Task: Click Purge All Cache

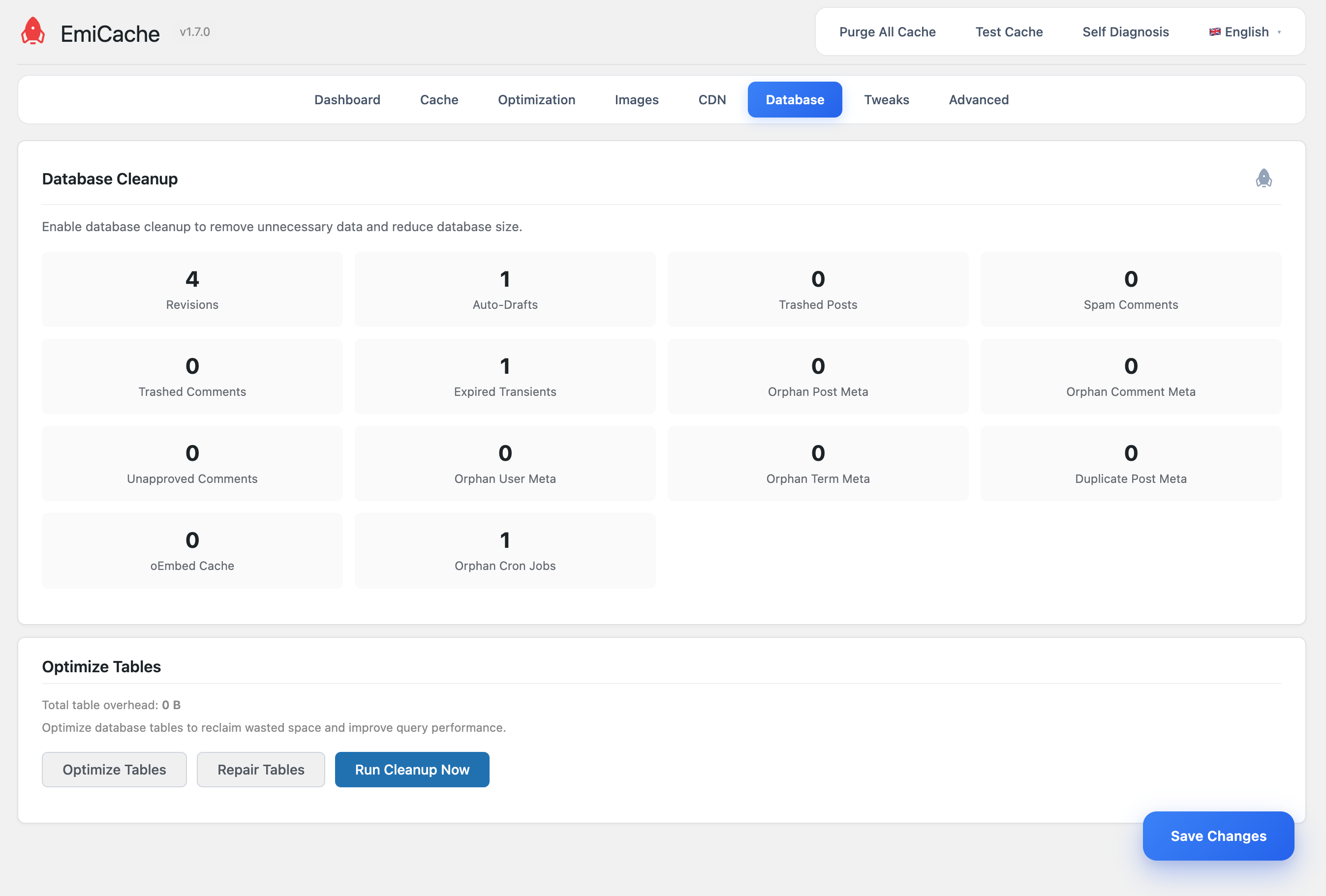Action: tap(887, 32)
